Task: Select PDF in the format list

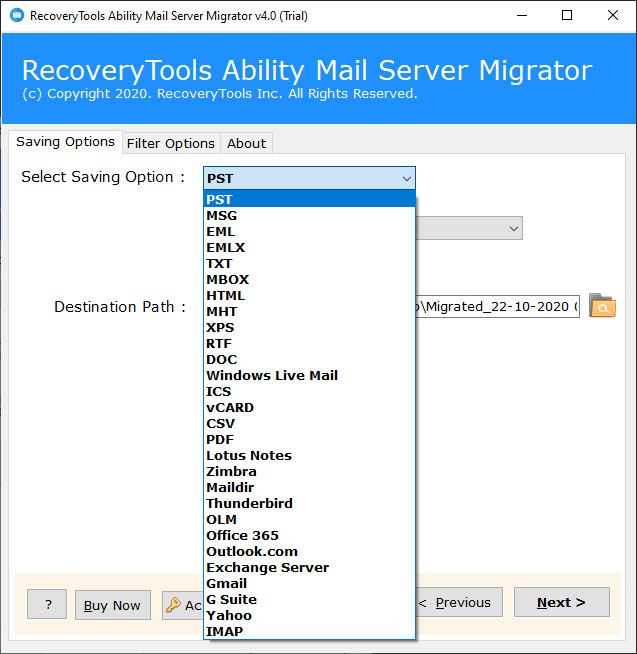Action: (220, 439)
